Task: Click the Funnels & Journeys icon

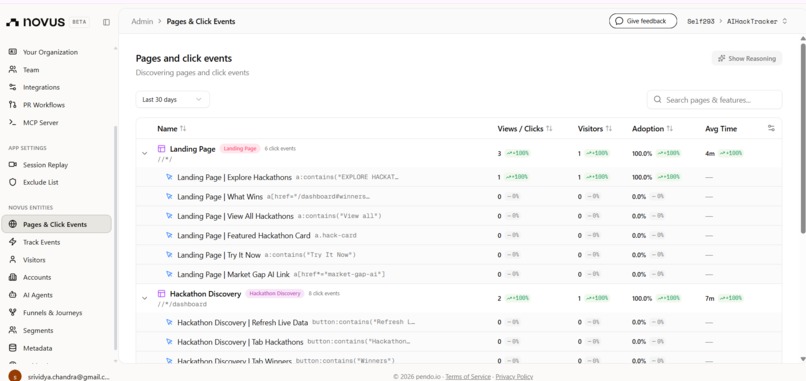Action: coord(13,313)
